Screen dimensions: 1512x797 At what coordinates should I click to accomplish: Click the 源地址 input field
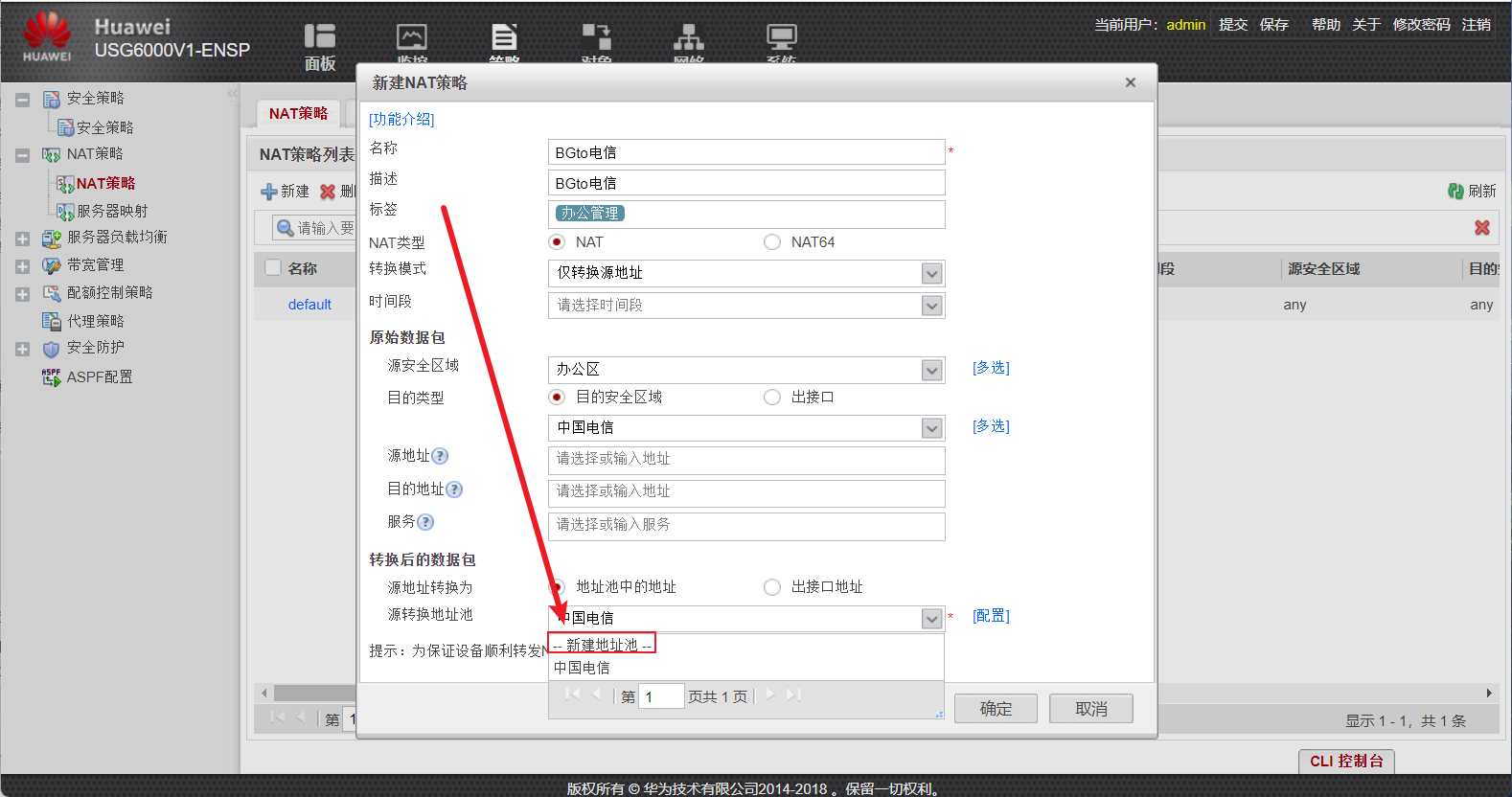tap(746, 460)
